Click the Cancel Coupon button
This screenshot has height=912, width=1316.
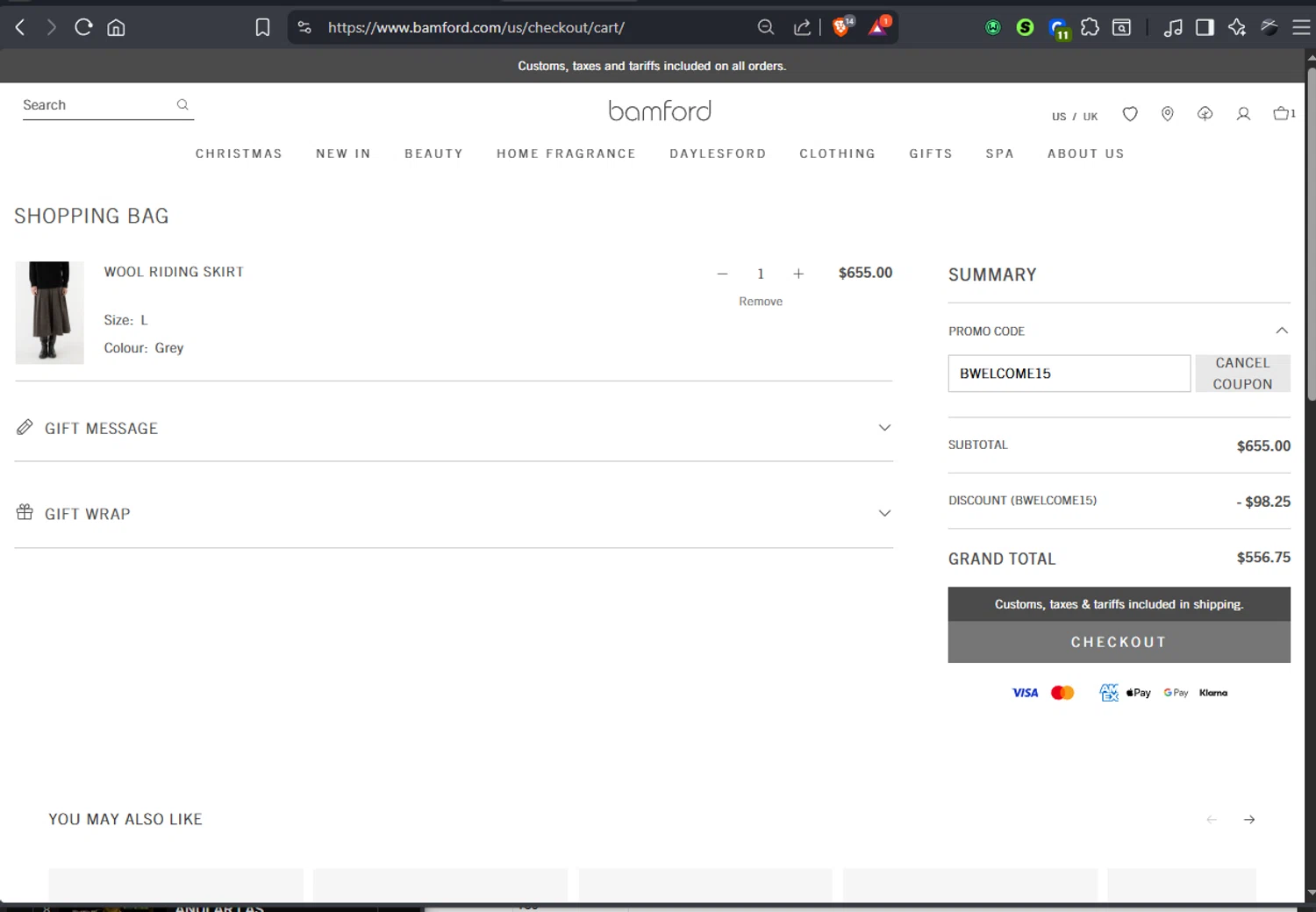pyautogui.click(x=1242, y=374)
